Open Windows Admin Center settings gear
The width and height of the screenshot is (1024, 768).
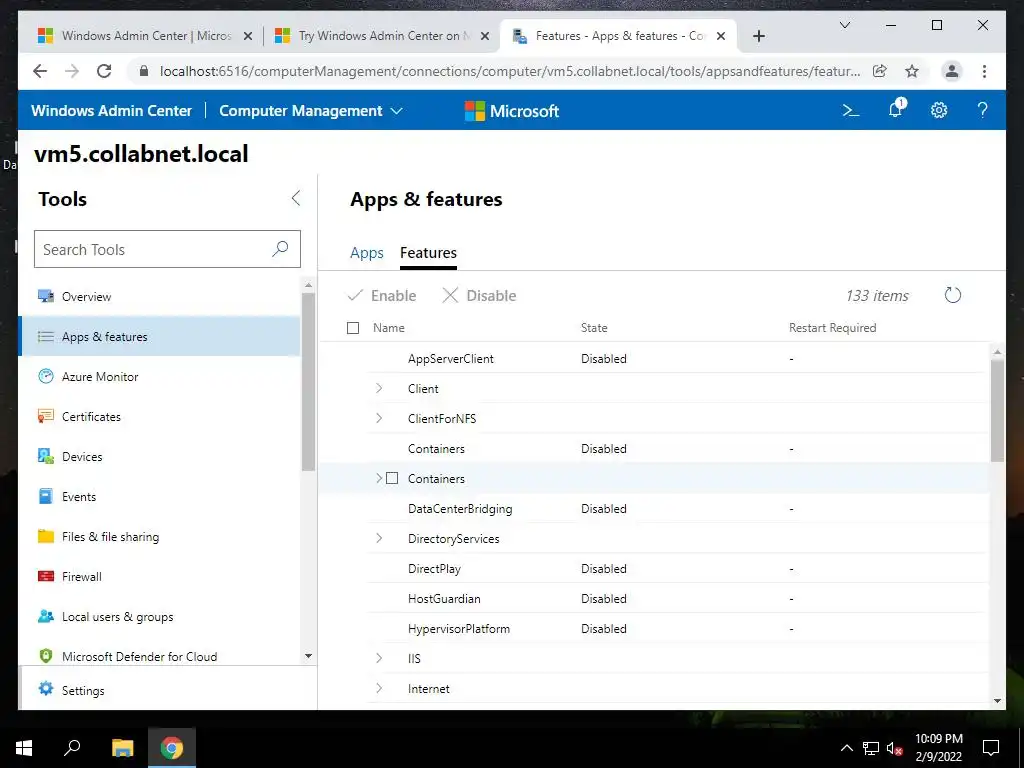click(x=938, y=110)
